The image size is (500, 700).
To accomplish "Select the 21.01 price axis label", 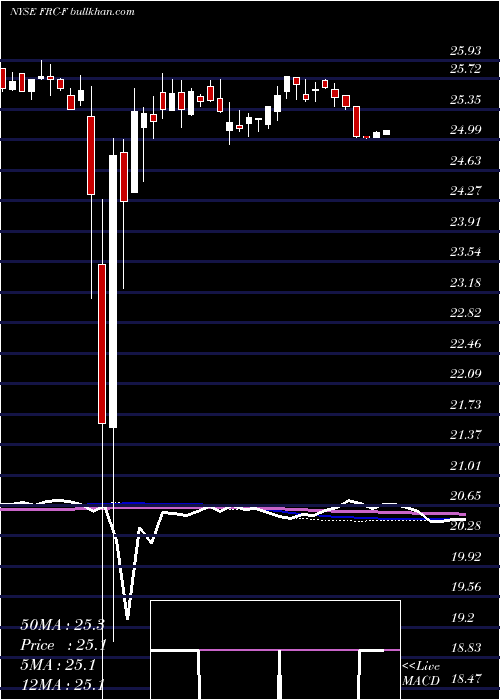I will click(x=465, y=466).
